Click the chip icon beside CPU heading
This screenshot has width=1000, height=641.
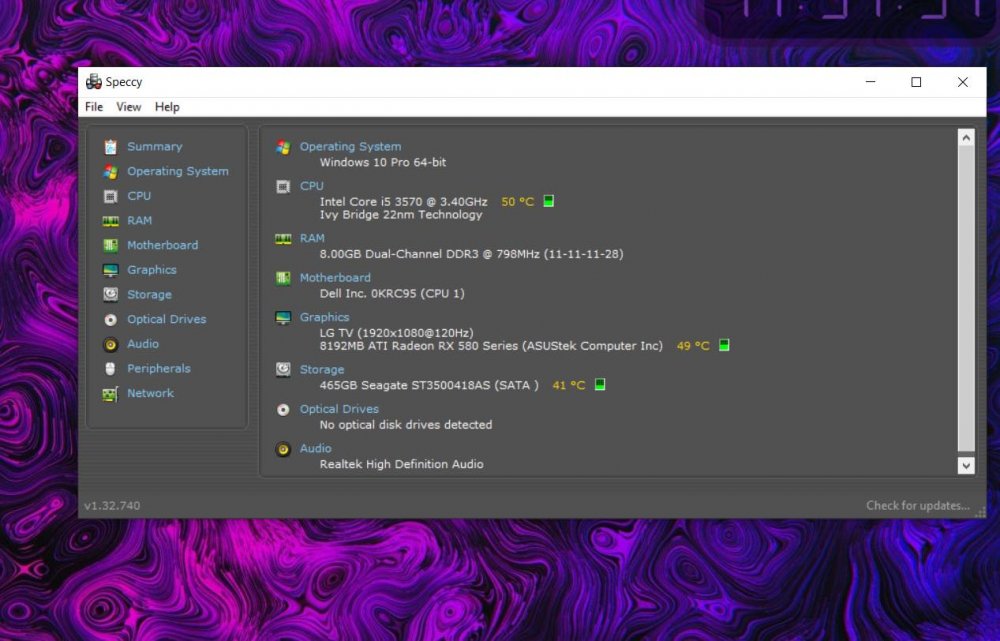pyautogui.click(x=283, y=186)
